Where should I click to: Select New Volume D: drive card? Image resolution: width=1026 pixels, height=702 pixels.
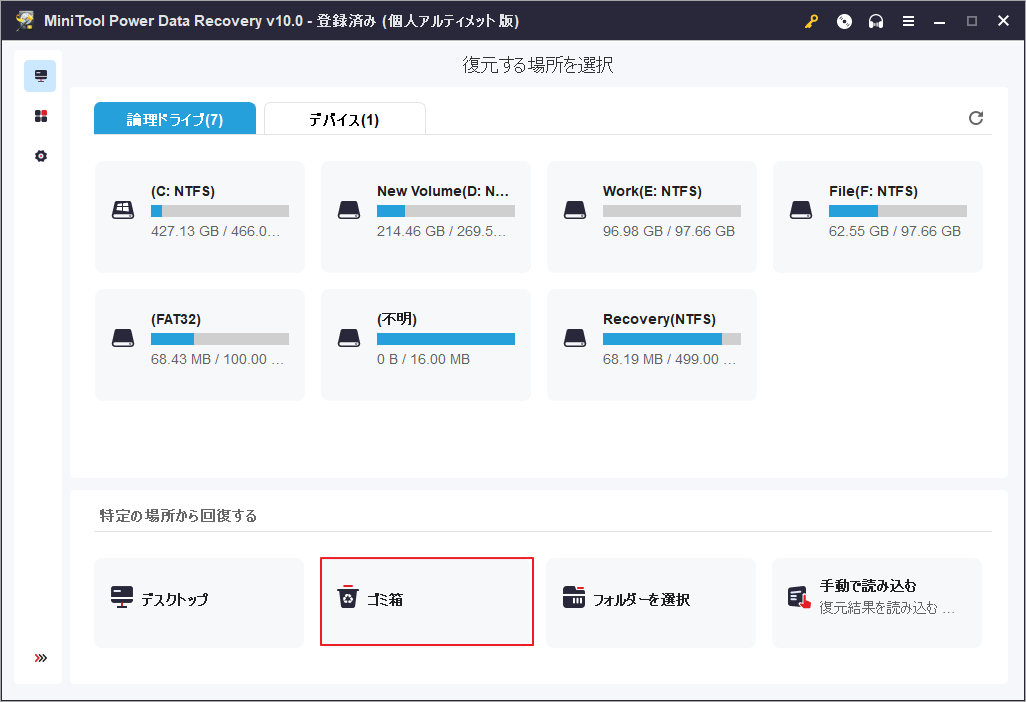pyautogui.click(x=426, y=216)
